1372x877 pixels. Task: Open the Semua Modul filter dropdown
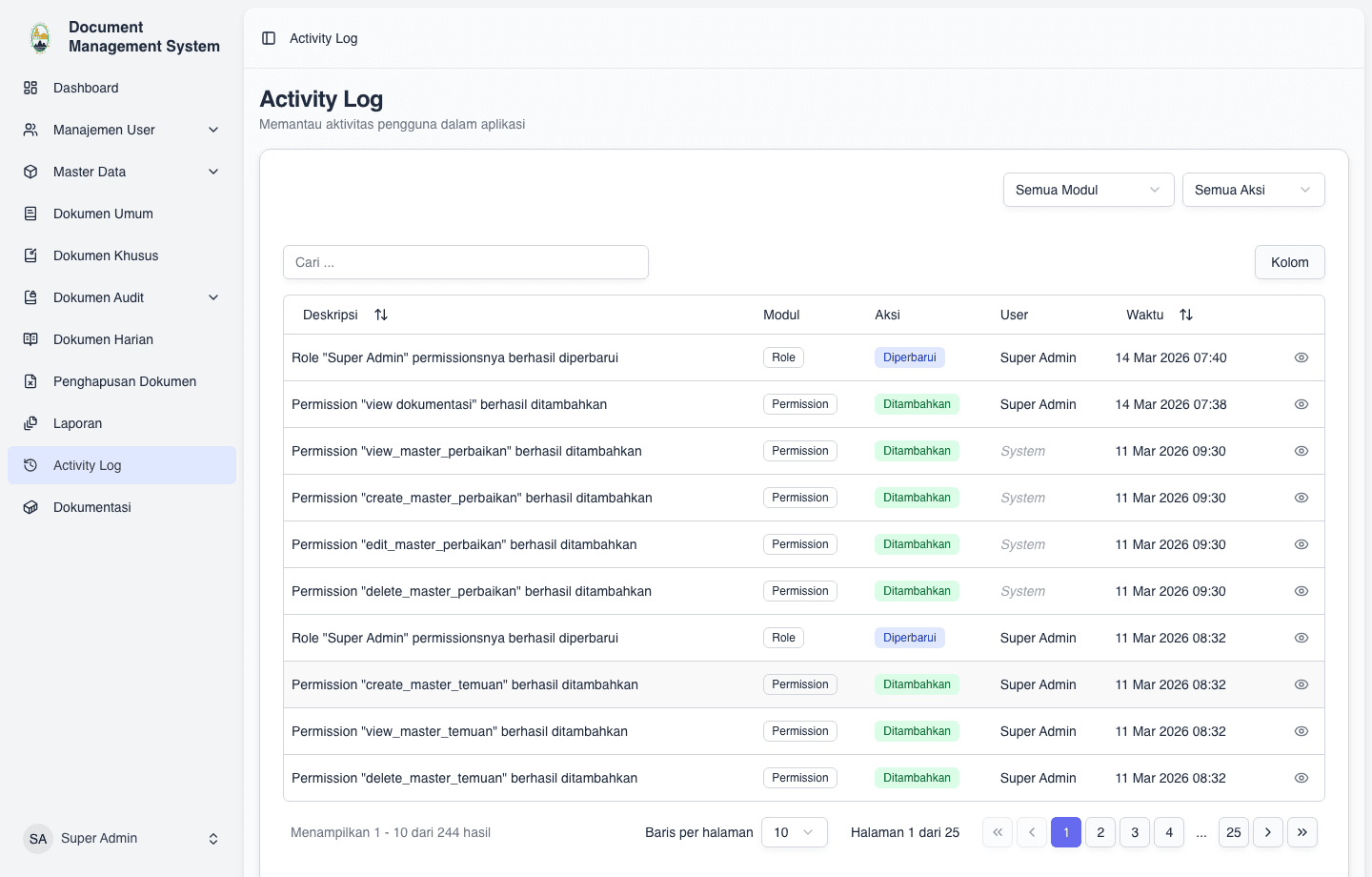[x=1089, y=190]
